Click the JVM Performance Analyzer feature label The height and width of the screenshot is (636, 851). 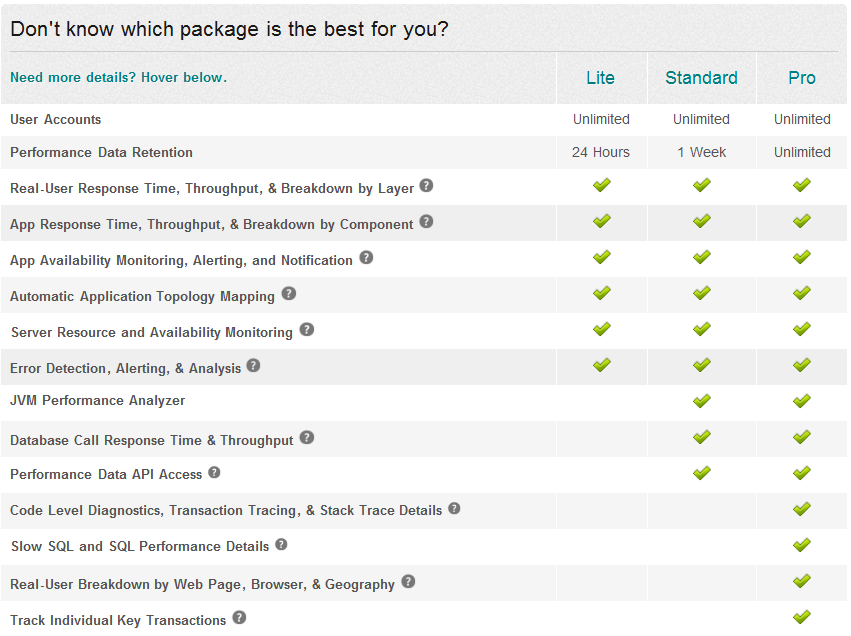pyautogui.click(x=97, y=401)
